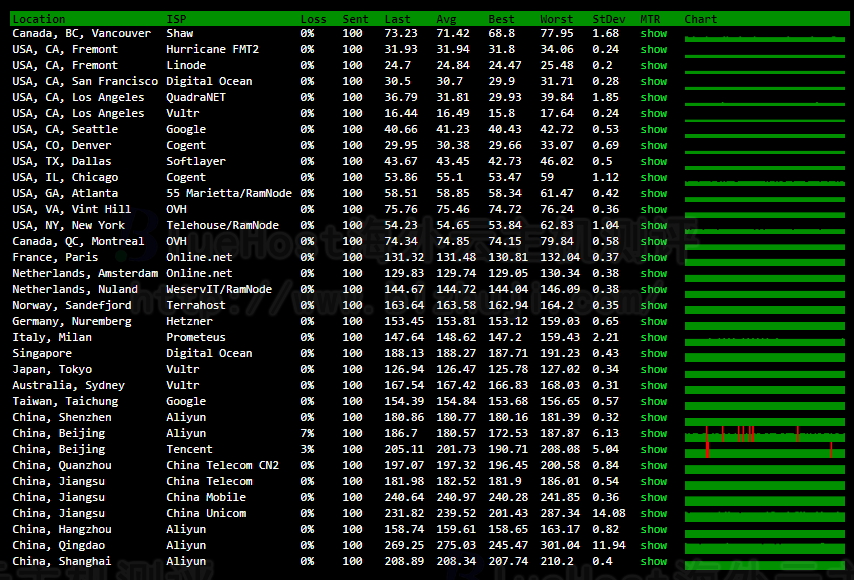Screen dimensions: 854x580
Task: Open show link for San Francisco Digital Ocean
Action: (654, 81)
